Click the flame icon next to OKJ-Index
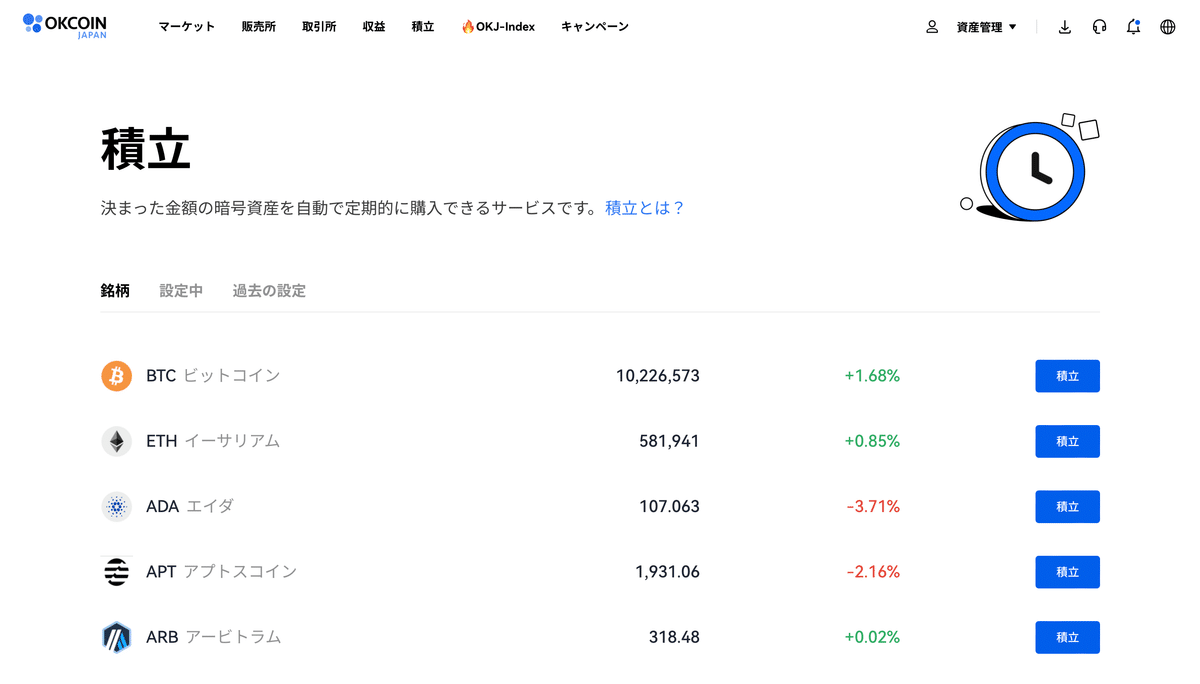The height and width of the screenshot is (684, 1200). pyautogui.click(x=466, y=26)
